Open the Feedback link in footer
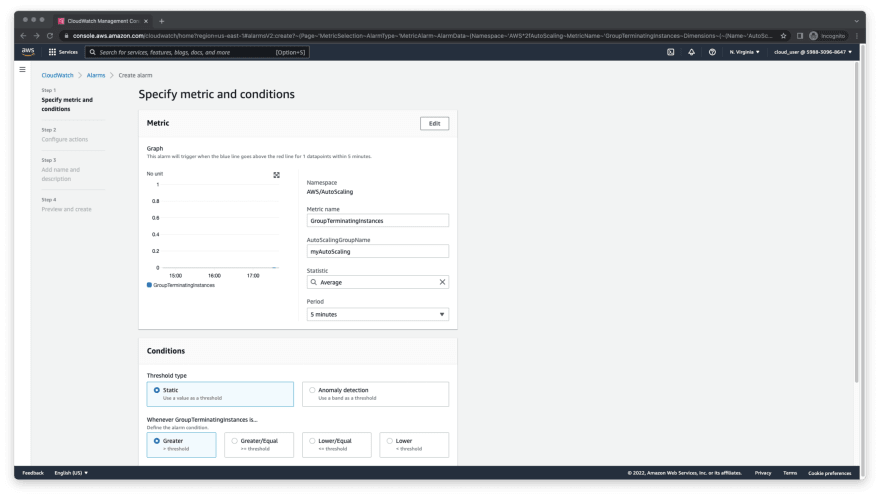 pos(33,473)
